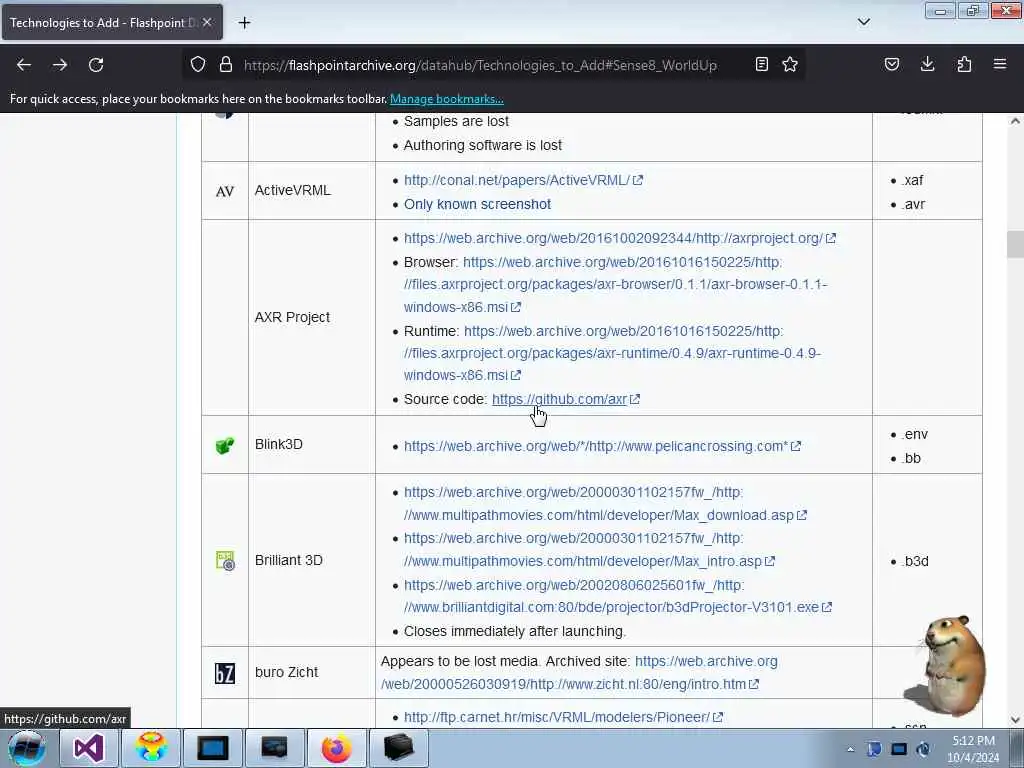The image size is (1024, 768).
Task: Open archived axrproject.org homepage link
Action: (620, 238)
